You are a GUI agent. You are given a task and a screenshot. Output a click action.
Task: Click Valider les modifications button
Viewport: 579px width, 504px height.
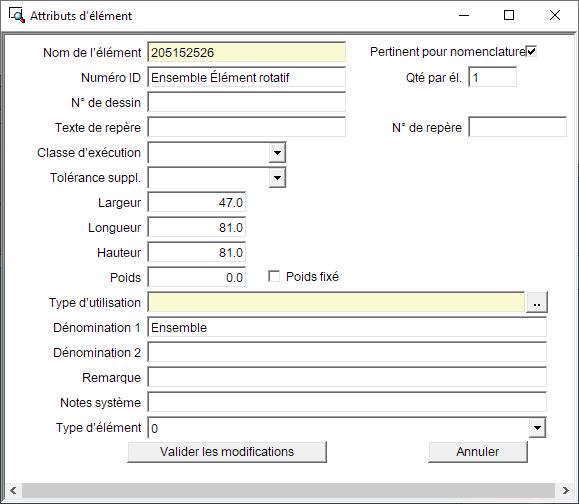click(227, 452)
